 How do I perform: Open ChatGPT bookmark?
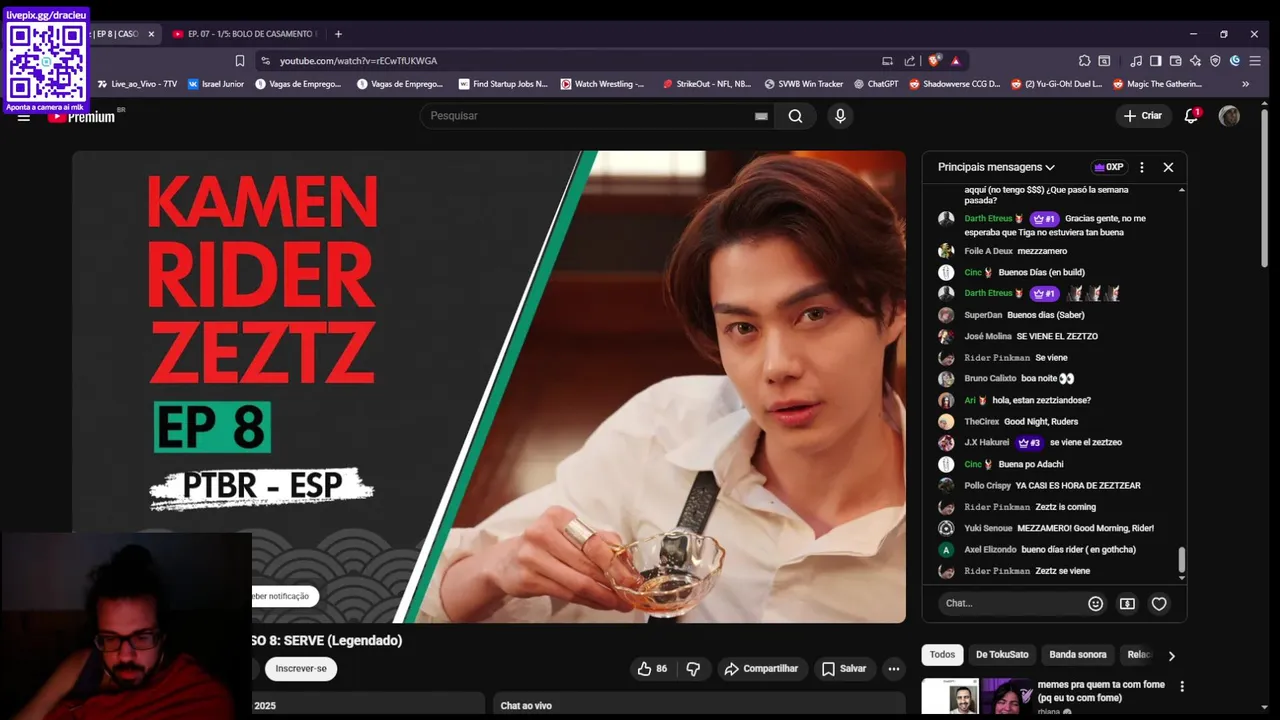pos(876,84)
